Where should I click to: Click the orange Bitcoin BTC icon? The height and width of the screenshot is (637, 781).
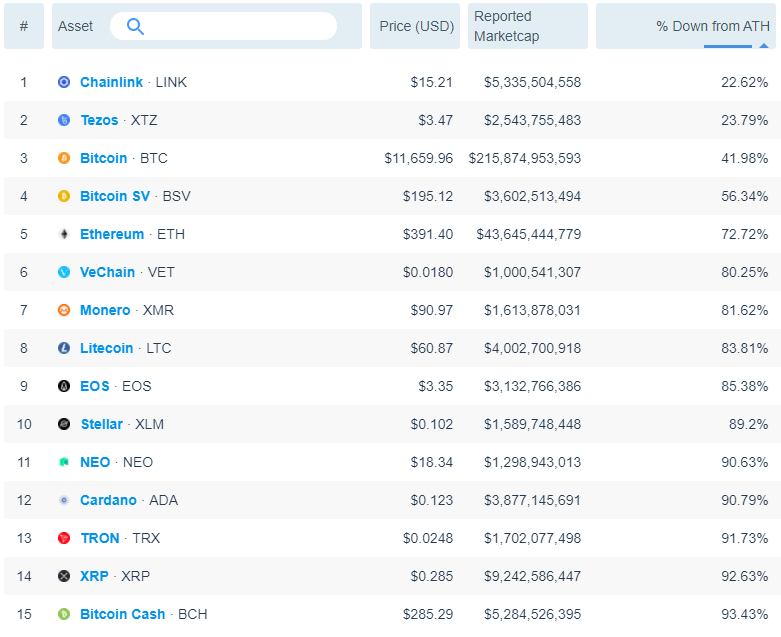pos(64,158)
